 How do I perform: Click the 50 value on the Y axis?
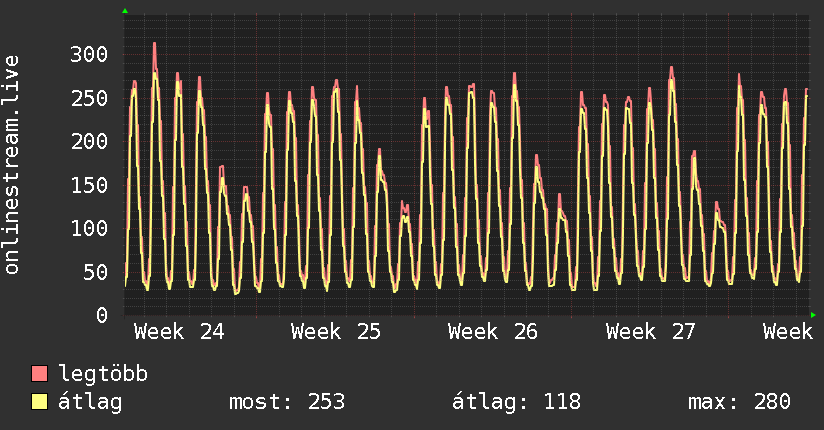[95, 272]
